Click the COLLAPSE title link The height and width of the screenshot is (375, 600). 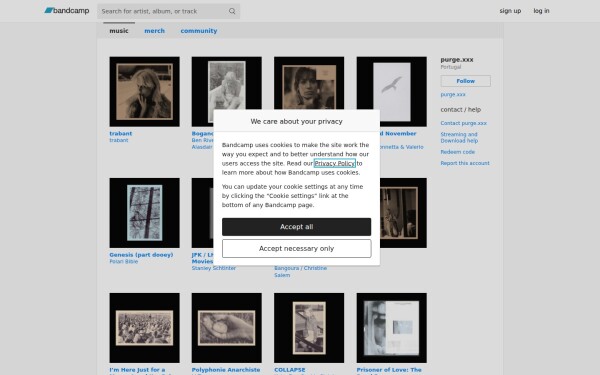[x=290, y=370]
